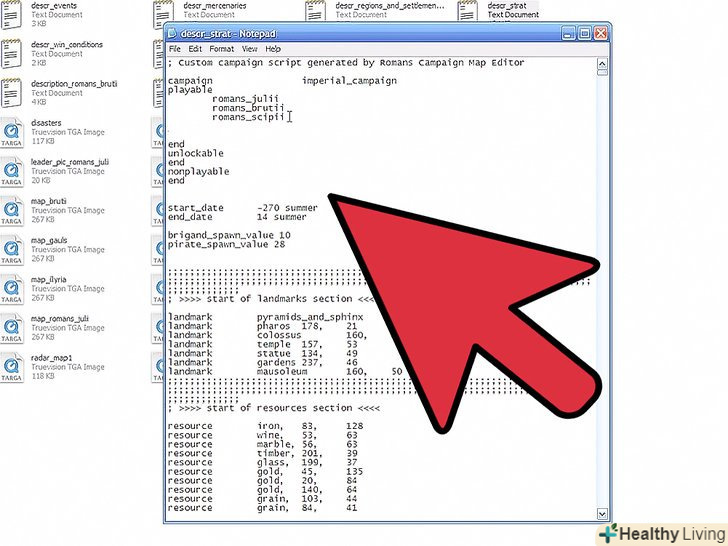Select the descr_regions_and_settlements document icon

click(x=316, y=11)
